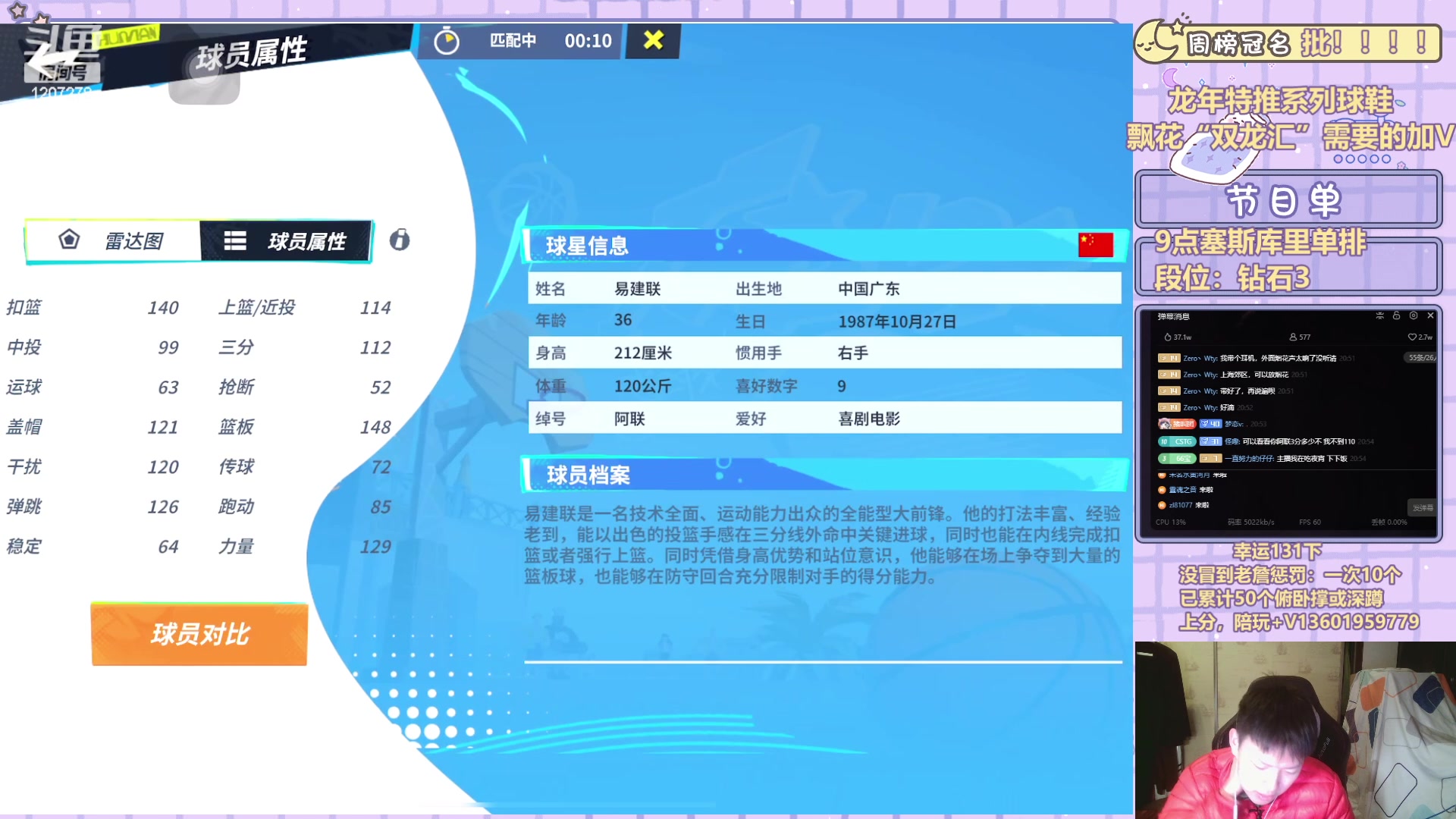Screen dimensions: 1456x819
Task: Open the 球员对比 player comparison button
Action: tap(199, 634)
